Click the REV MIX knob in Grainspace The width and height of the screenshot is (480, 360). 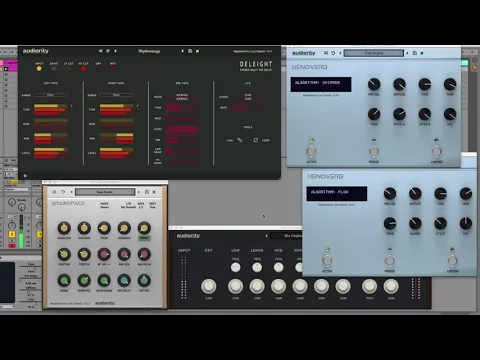144,281
